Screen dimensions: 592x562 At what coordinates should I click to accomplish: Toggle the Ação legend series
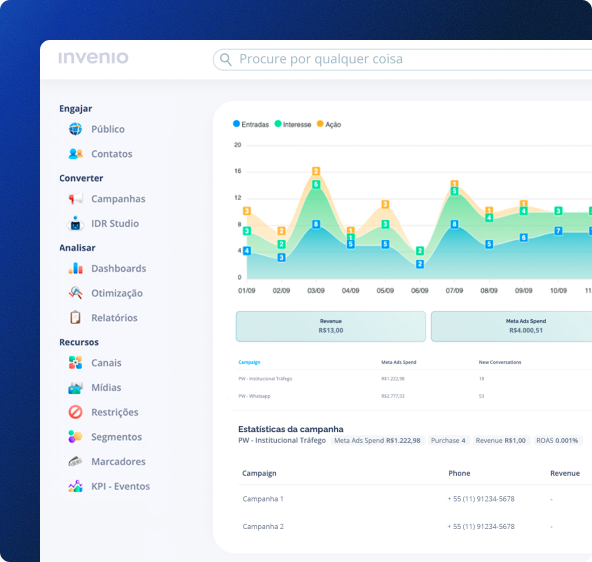328,124
